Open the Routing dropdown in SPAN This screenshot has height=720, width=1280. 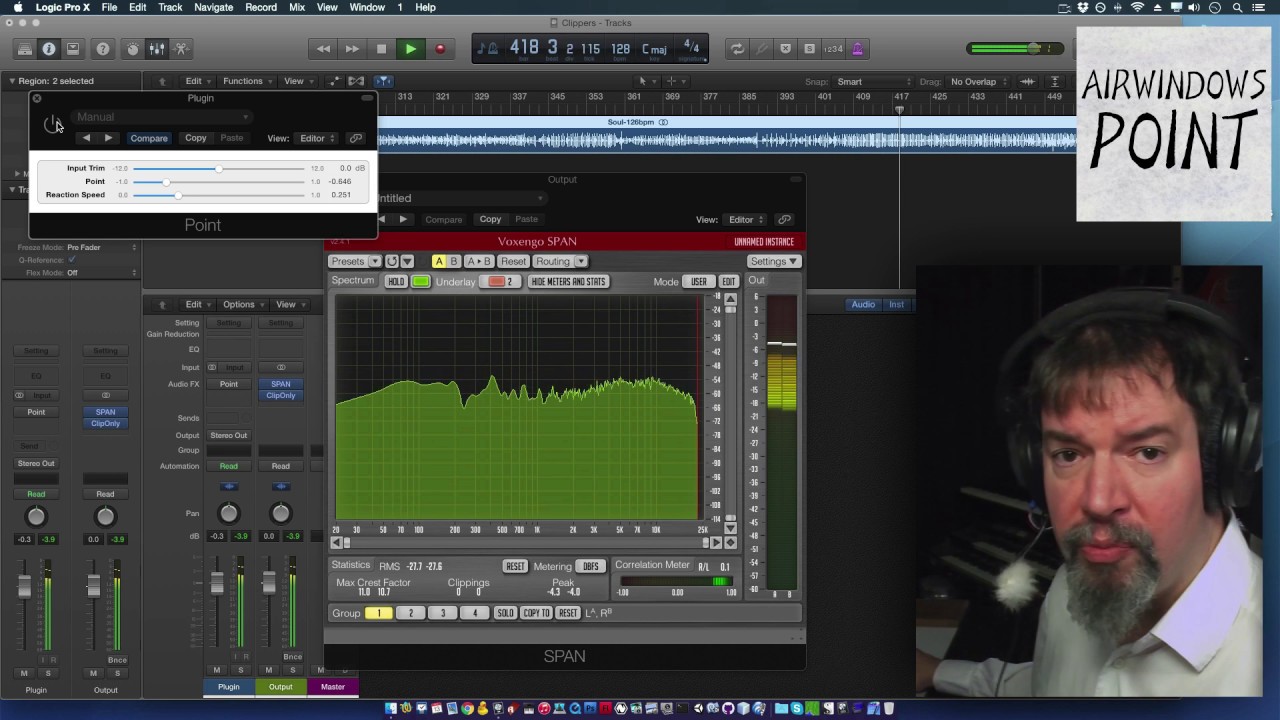(560, 261)
